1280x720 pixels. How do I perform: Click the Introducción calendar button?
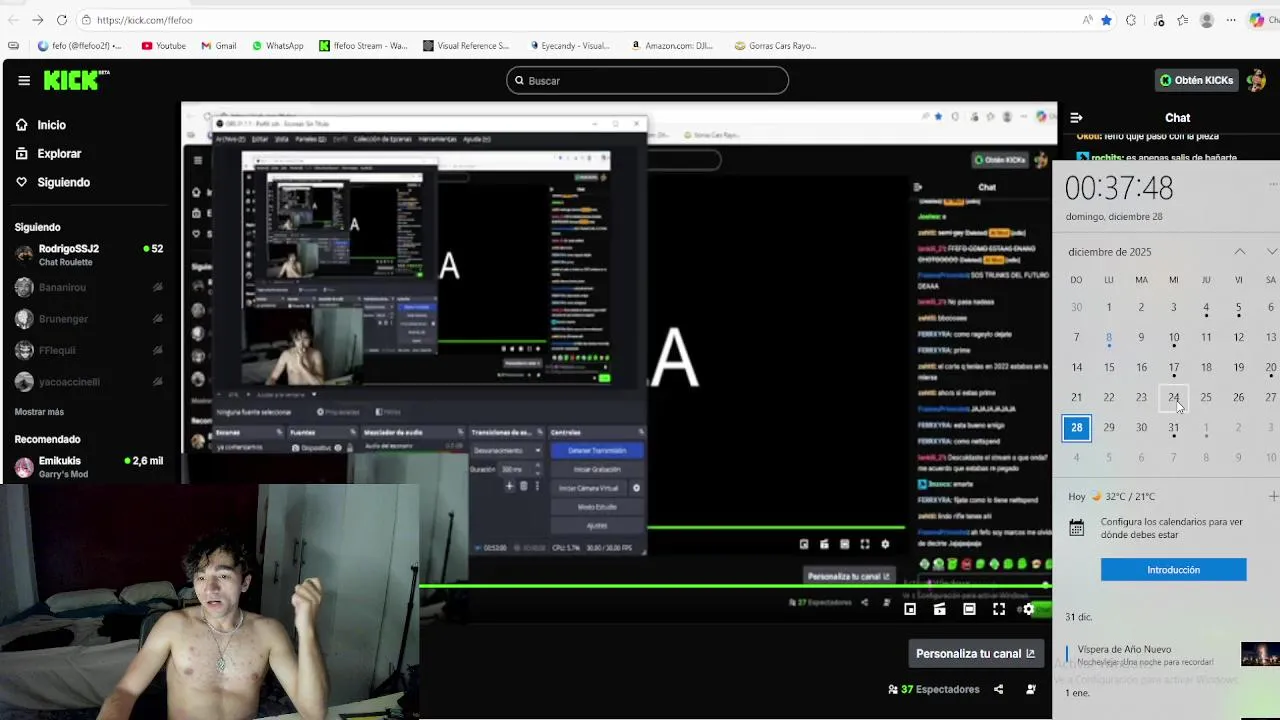(x=1173, y=570)
